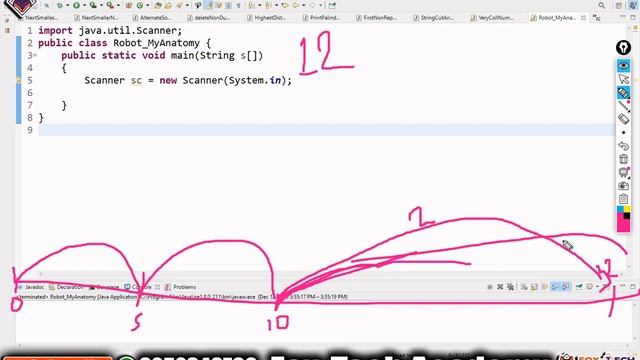
Task: Toggle console Word Wrap
Action: coord(544,287)
